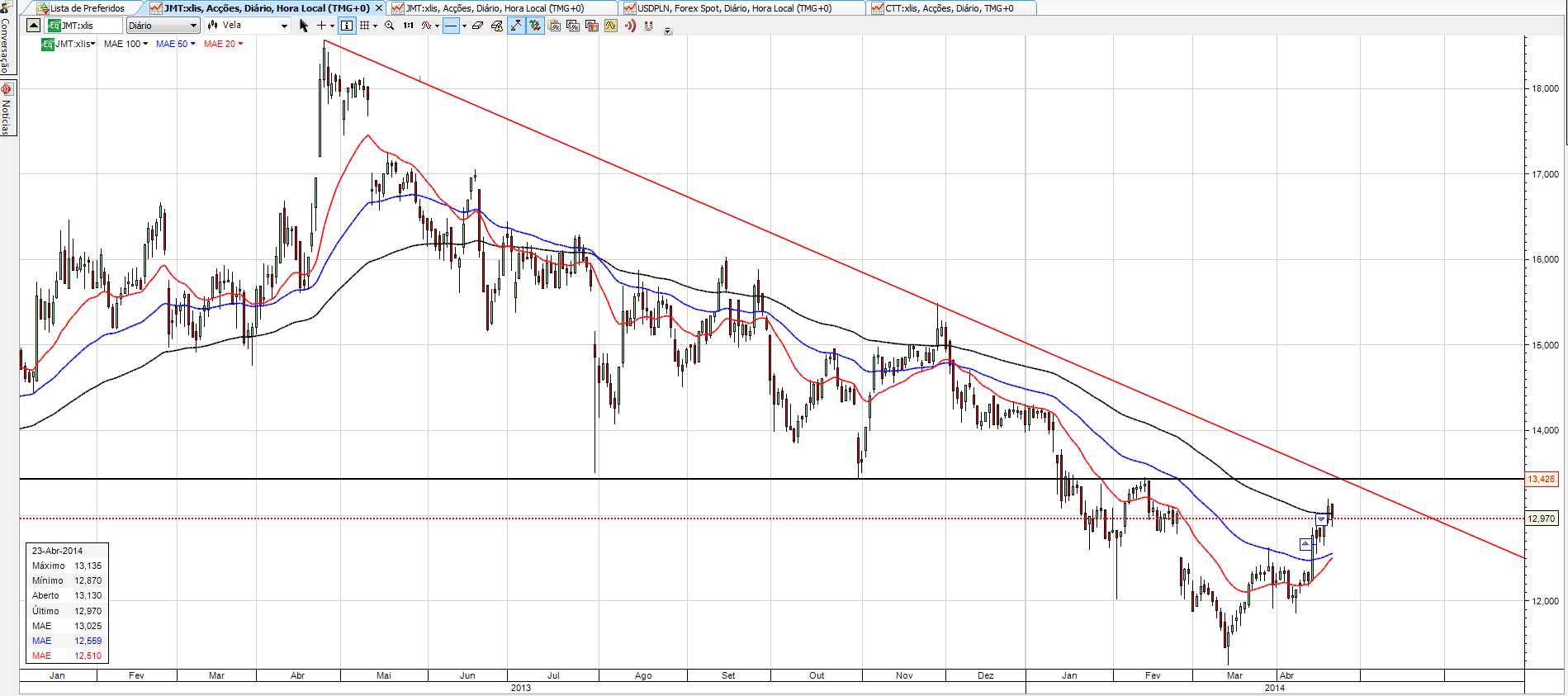Click the 18,000 price axis label
The height and width of the screenshot is (696, 1568).
click(1545, 88)
